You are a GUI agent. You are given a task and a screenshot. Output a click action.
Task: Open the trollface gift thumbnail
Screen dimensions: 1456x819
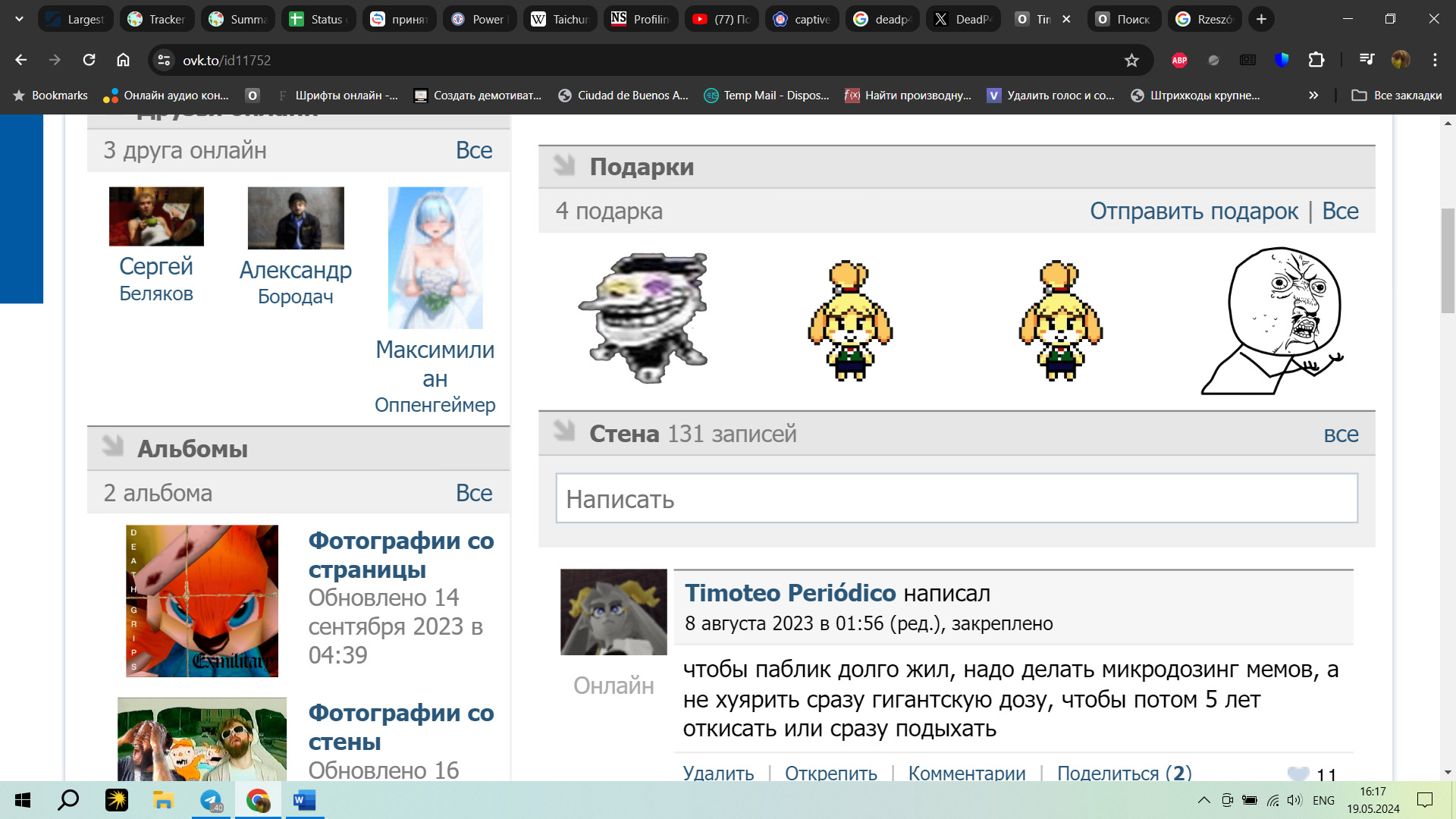point(643,318)
